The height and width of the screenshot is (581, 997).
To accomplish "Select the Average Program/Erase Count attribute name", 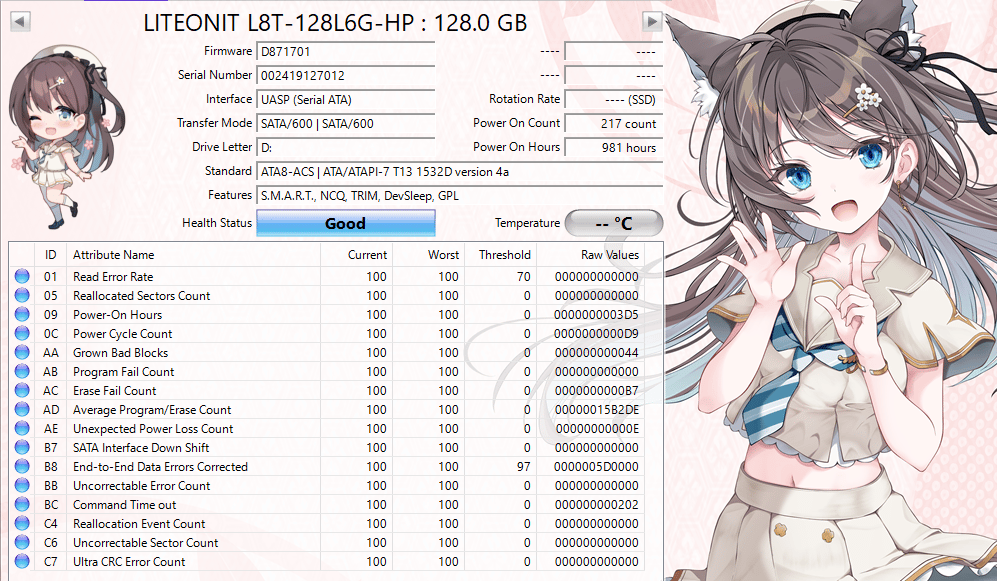I will (x=152, y=410).
